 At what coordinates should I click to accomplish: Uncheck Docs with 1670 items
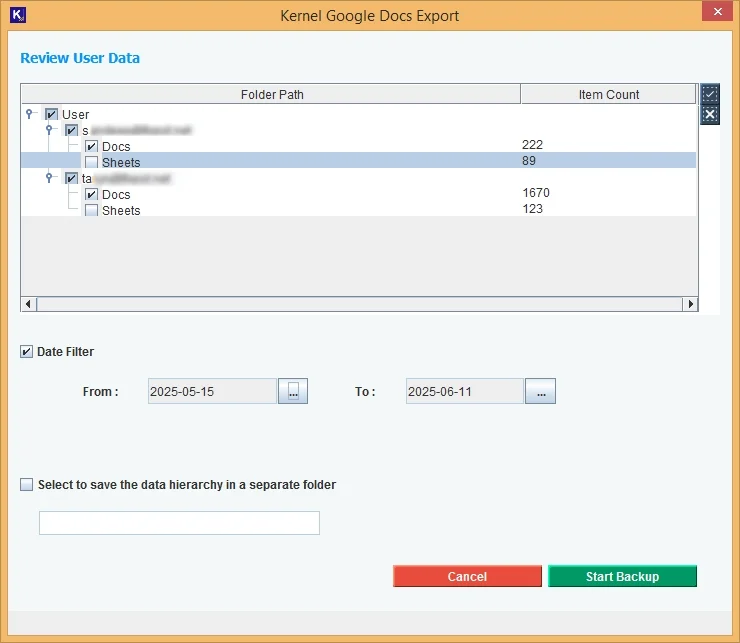[92, 195]
